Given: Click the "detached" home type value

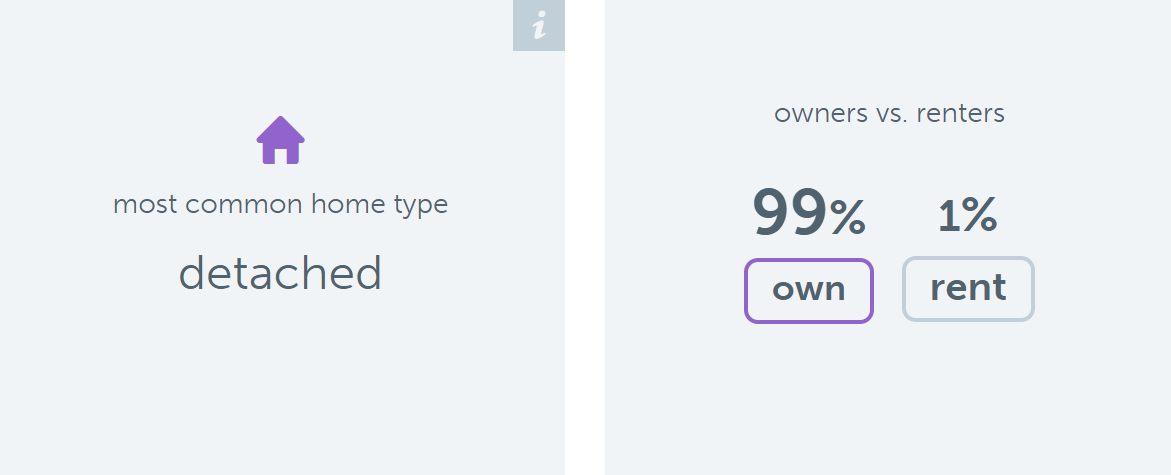Looking at the screenshot, I should tap(280, 273).
